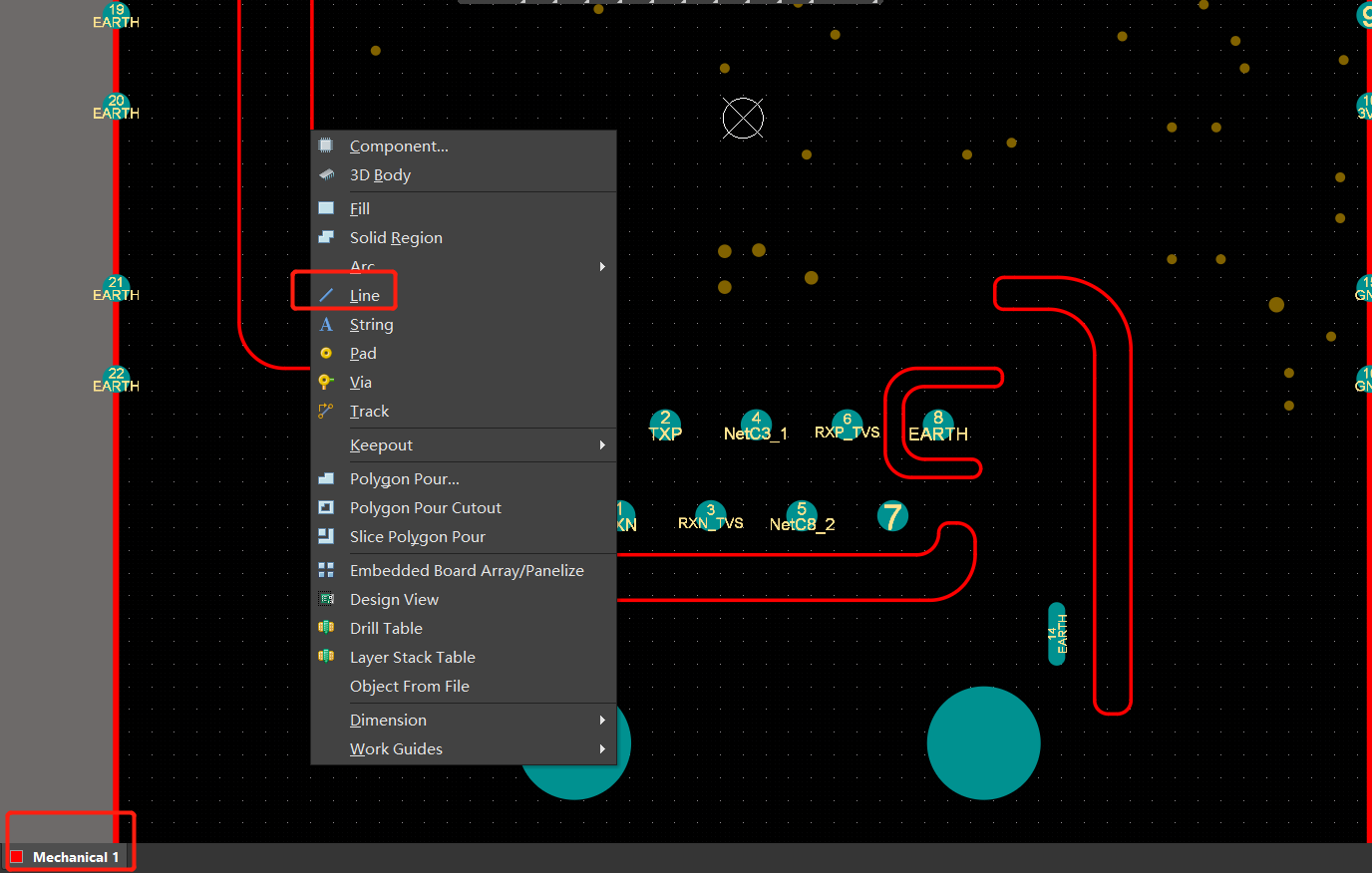The width and height of the screenshot is (1372, 873).
Task: Click the Drill Table icon
Action: [x=326, y=628]
